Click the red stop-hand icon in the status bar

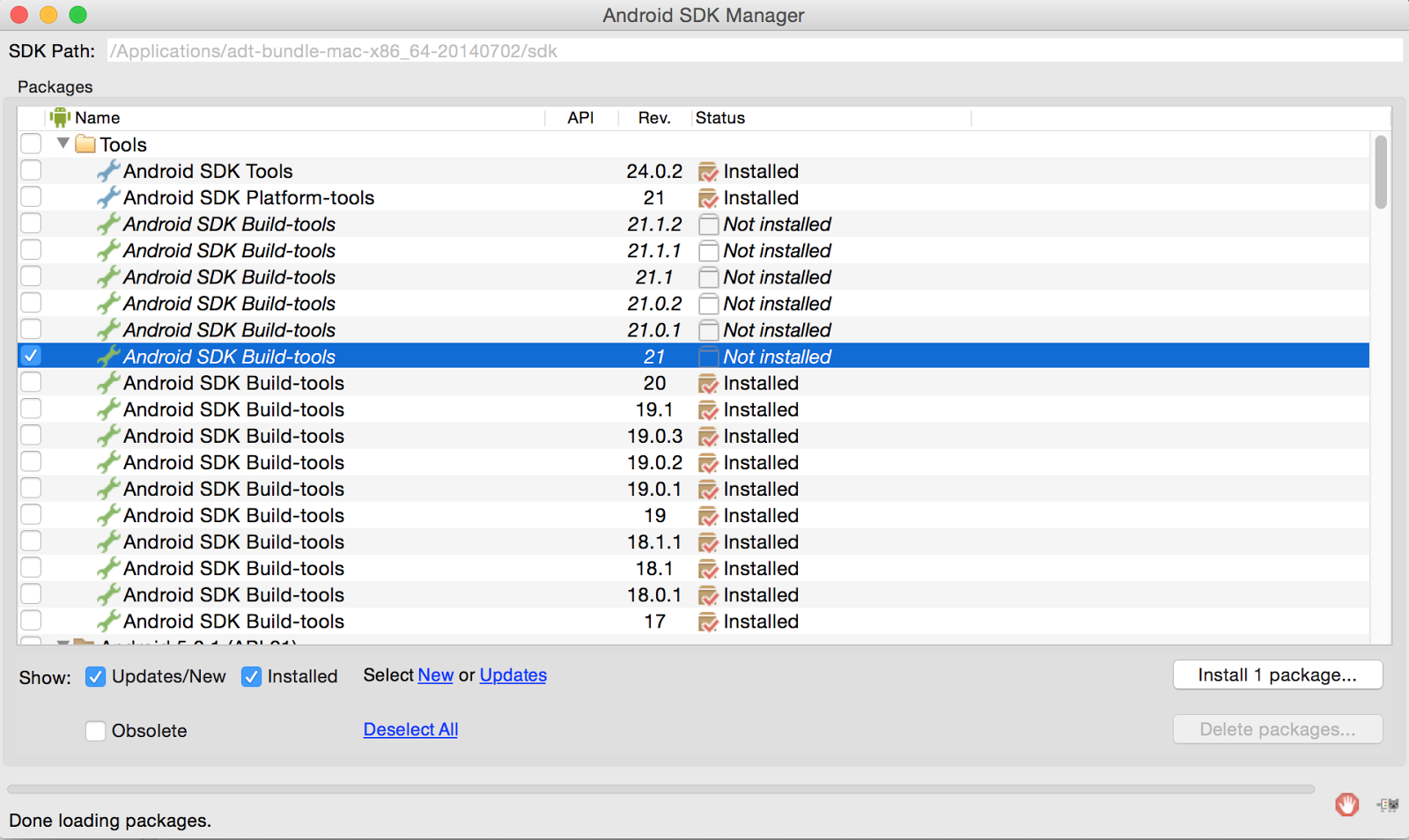click(1346, 805)
